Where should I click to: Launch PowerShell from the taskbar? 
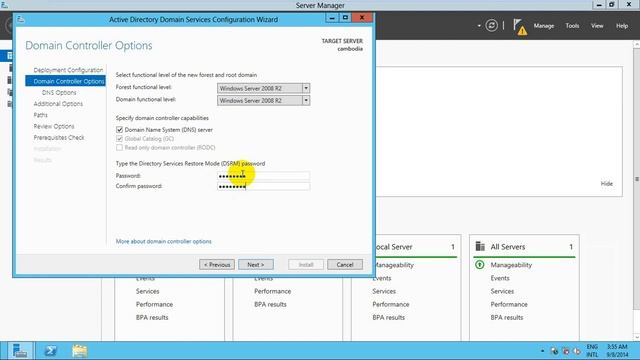pyautogui.click(x=50, y=351)
